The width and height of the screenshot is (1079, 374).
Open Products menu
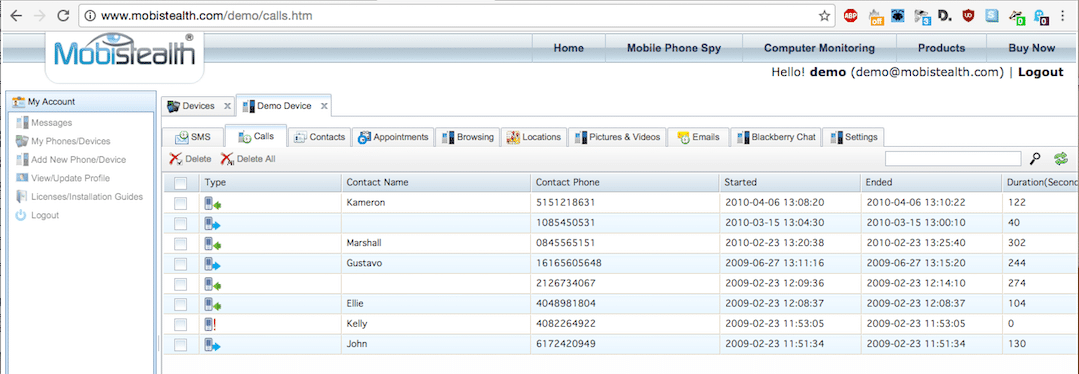(x=941, y=48)
